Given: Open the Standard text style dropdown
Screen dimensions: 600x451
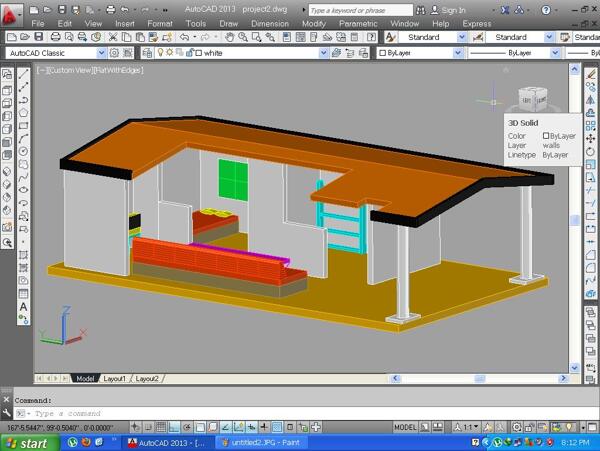Looking at the screenshot, I should click(x=462, y=37).
